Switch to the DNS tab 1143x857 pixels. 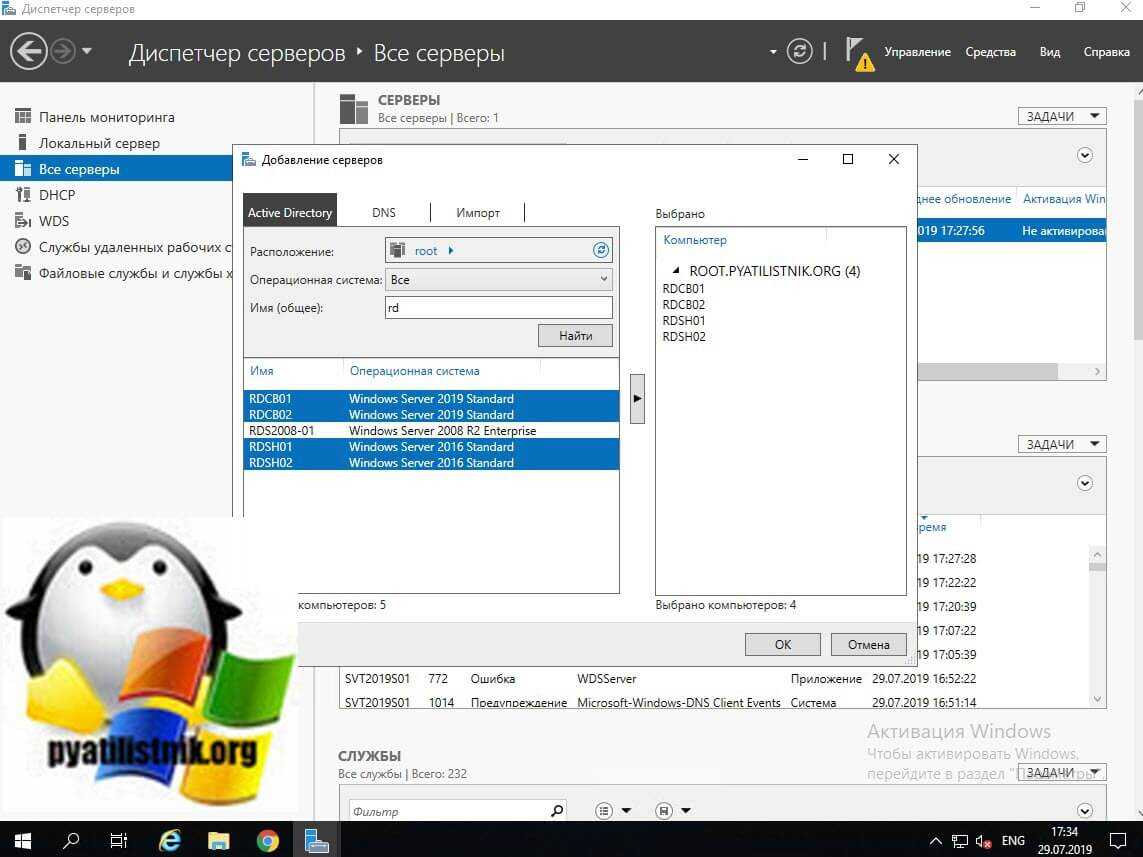coord(384,212)
